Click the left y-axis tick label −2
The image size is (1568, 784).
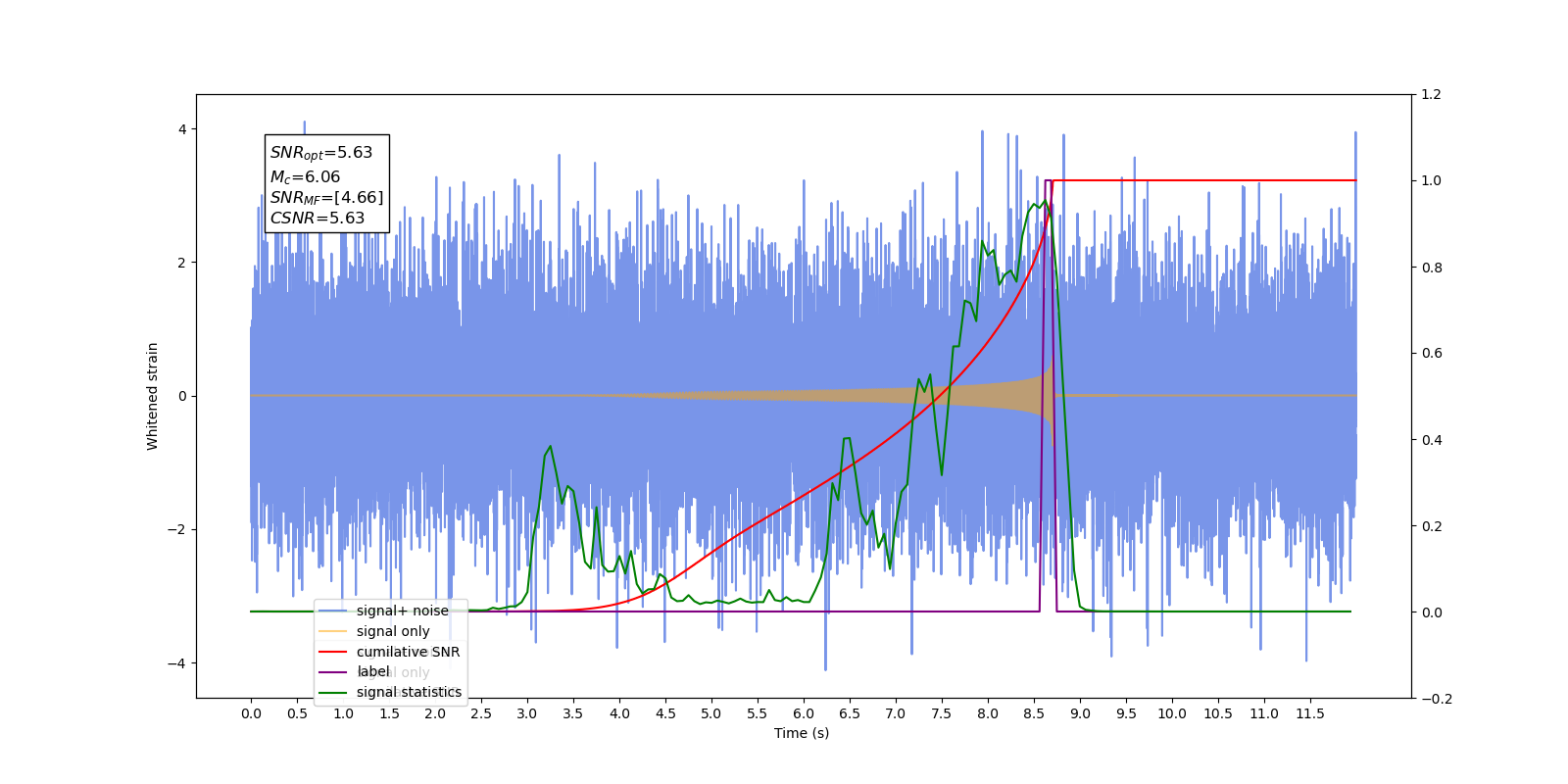coord(176,529)
